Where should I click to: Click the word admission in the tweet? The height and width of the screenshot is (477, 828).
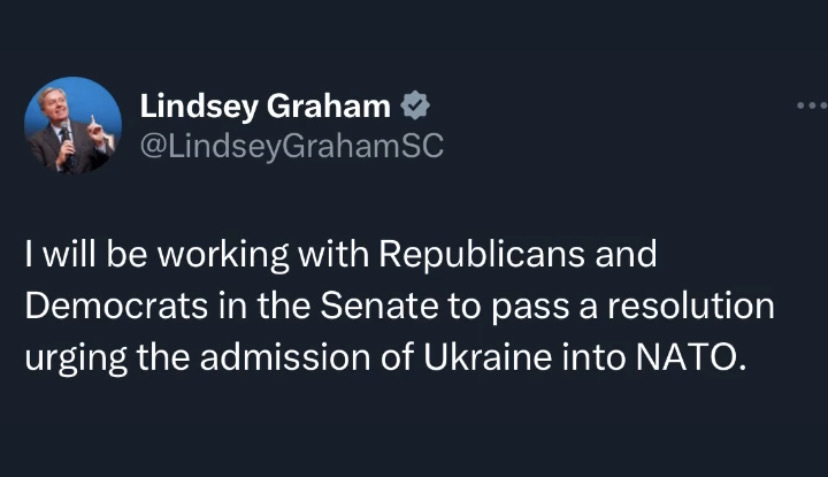285,358
